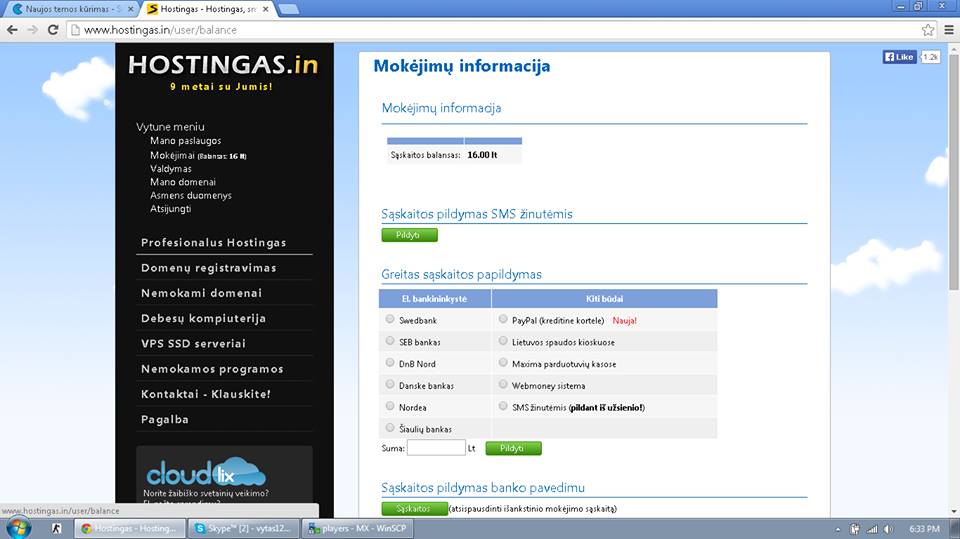This screenshot has width=960, height=539.
Task: Click the taskbar clock 6:33 PM
Action: pyautogui.click(x=924, y=529)
